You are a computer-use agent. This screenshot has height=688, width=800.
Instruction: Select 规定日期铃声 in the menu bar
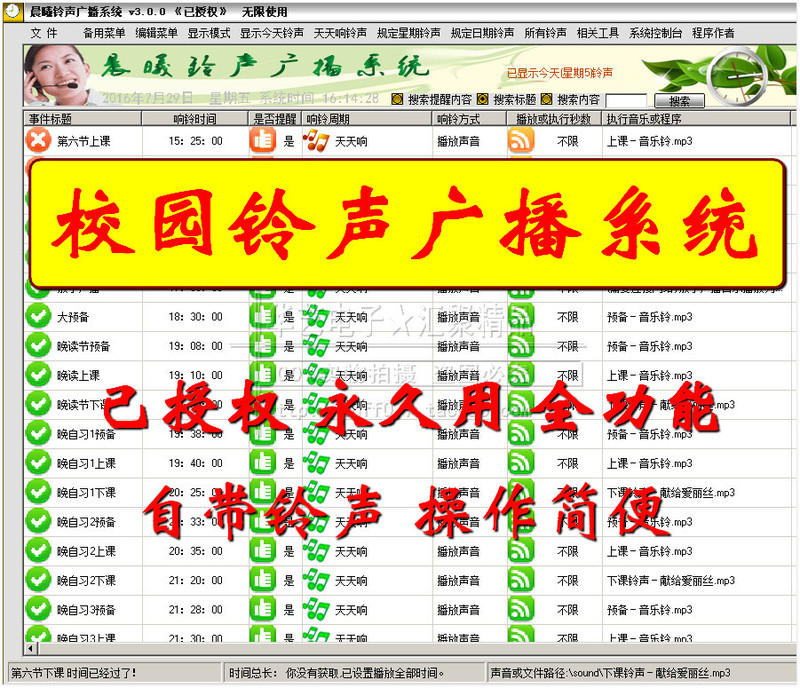point(482,33)
